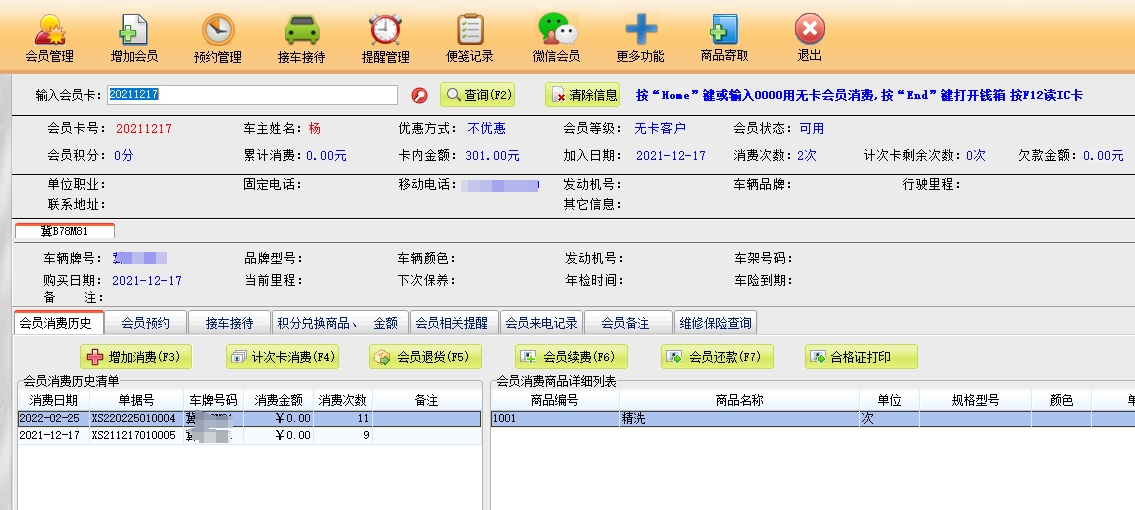Open 便签记录 notes icon
This screenshot has height=510, width=1135.
(470, 32)
